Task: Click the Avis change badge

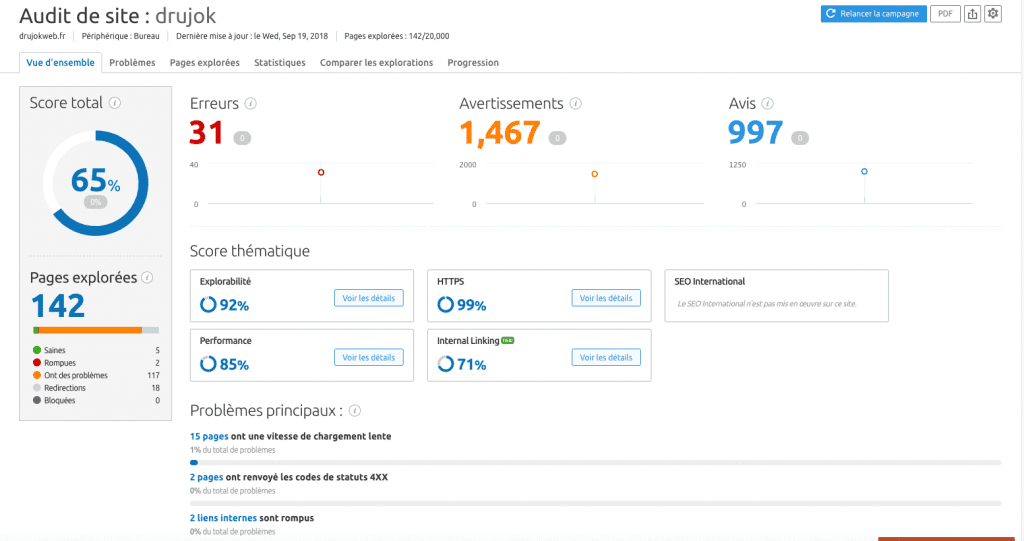Action: pos(800,138)
